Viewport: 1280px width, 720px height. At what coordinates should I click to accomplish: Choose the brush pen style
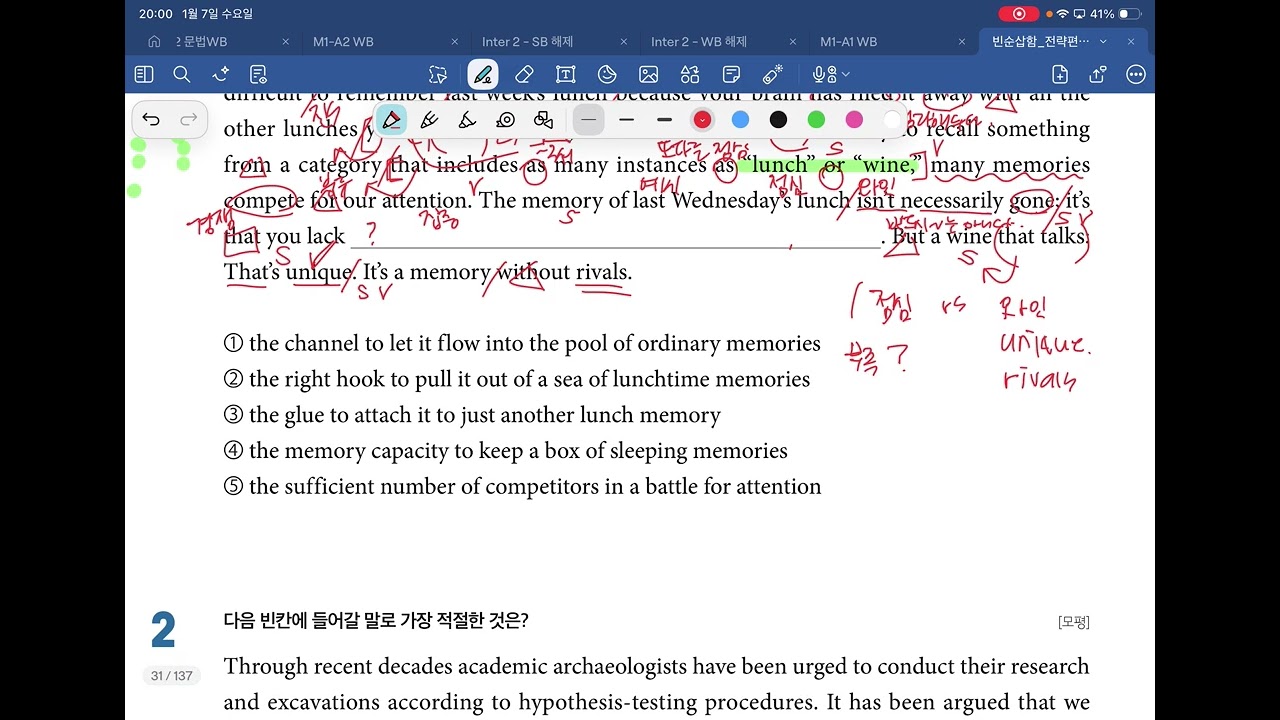click(x=467, y=120)
